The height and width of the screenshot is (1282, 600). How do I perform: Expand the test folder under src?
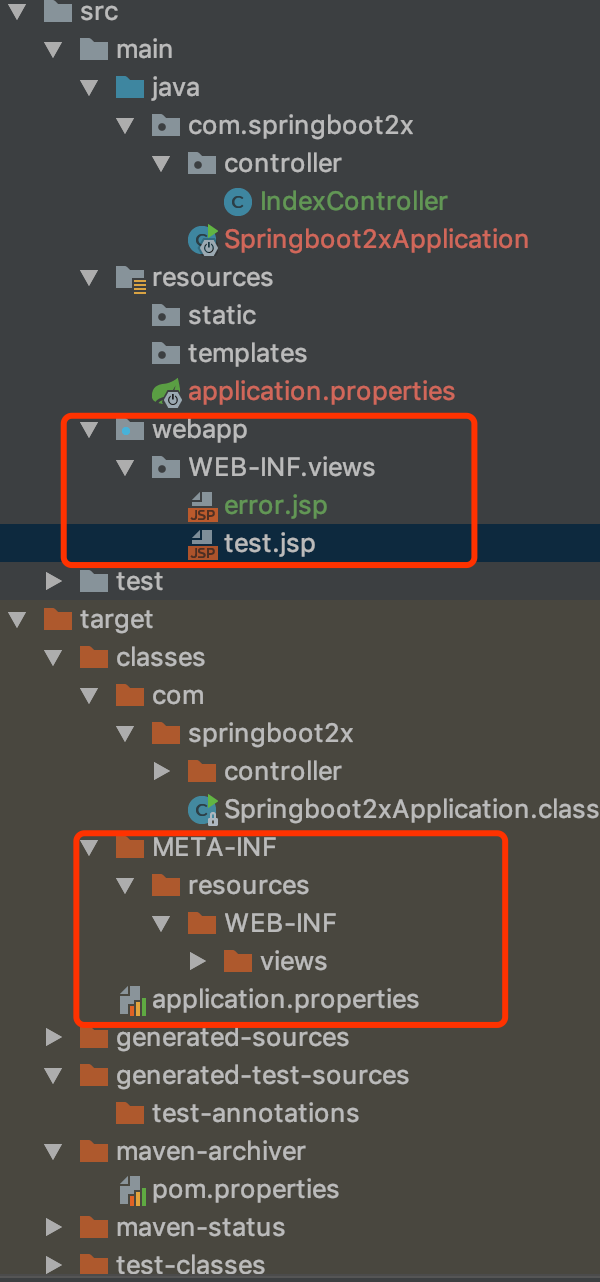pos(54,582)
